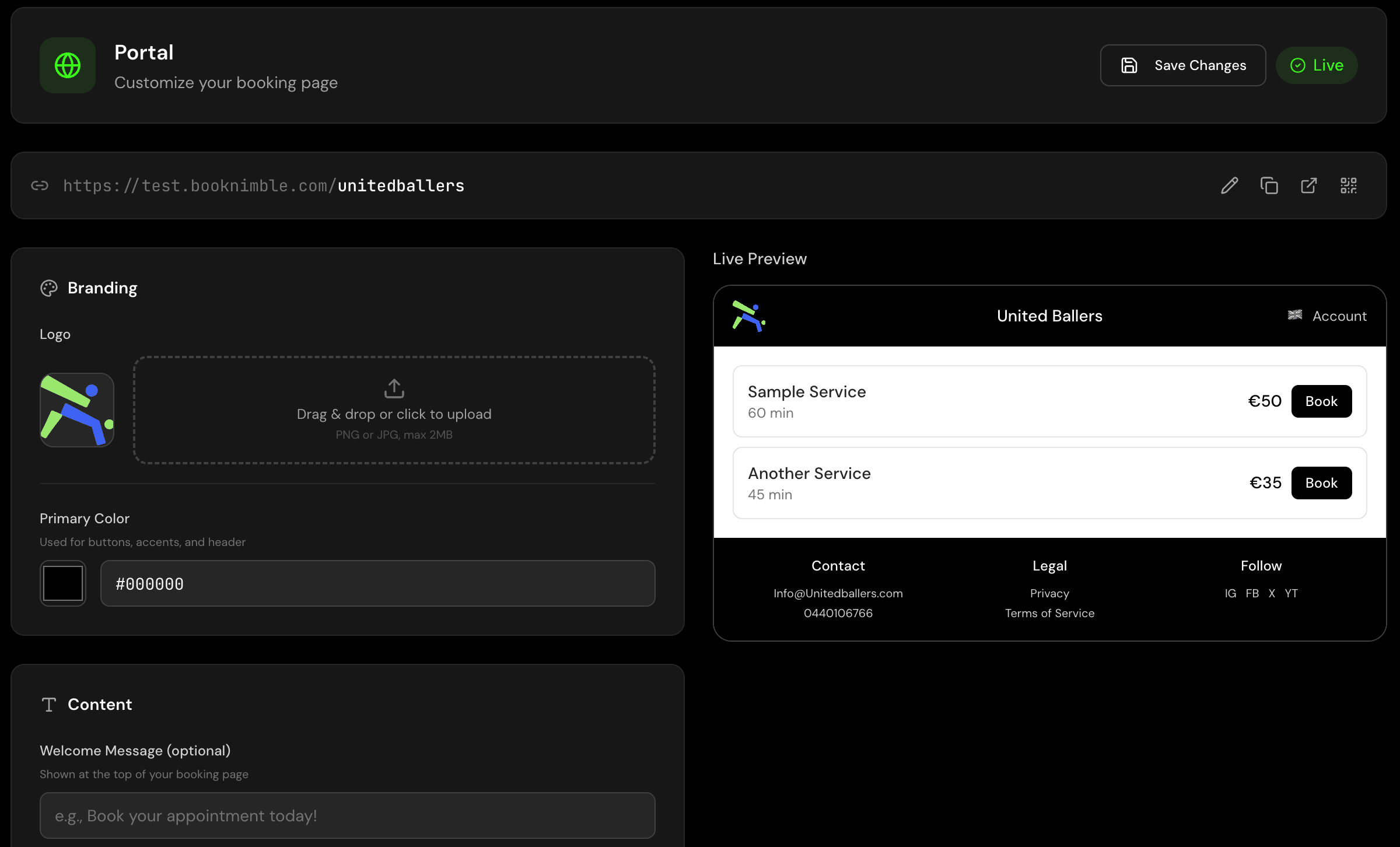Click the Branding palette icon

[x=48, y=288]
